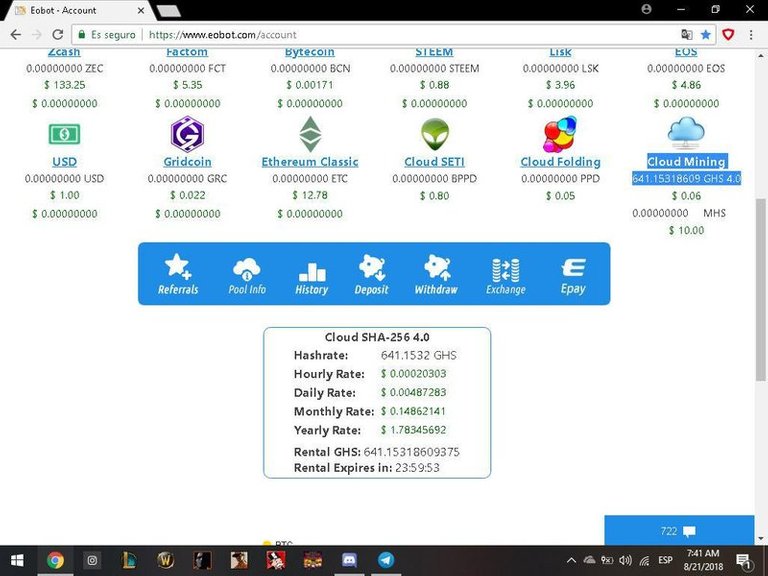The image size is (768, 576).
Task: Click the page's vertical scrollbar thumb
Action: point(760,289)
